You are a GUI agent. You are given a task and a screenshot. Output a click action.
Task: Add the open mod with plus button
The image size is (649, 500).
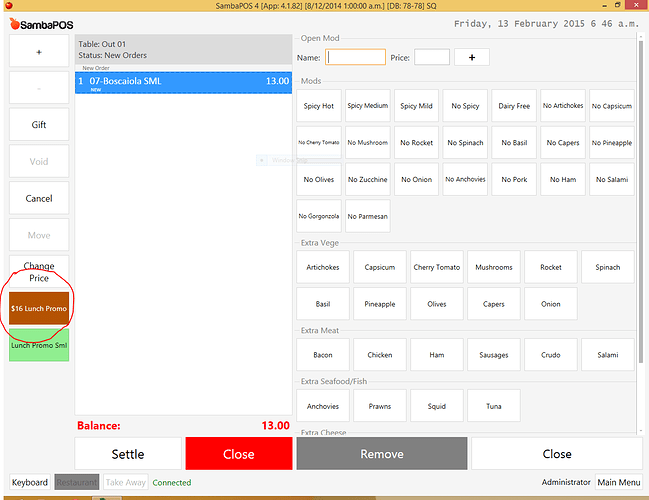tap(472, 57)
